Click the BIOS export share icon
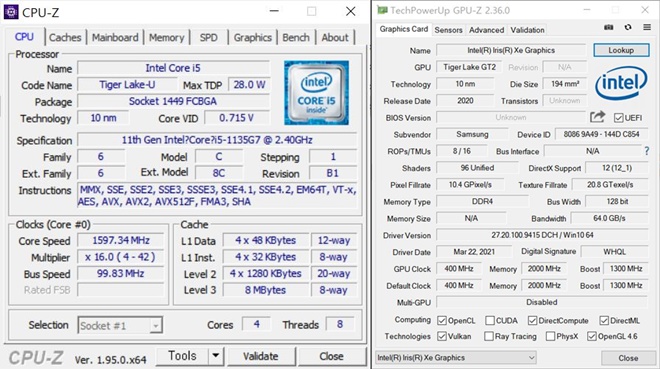This screenshot has height=369, width=660. pyautogui.click(x=597, y=117)
